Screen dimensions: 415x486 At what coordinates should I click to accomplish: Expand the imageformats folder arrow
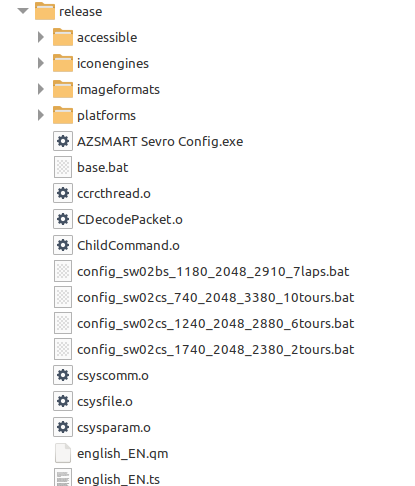pos(41,89)
